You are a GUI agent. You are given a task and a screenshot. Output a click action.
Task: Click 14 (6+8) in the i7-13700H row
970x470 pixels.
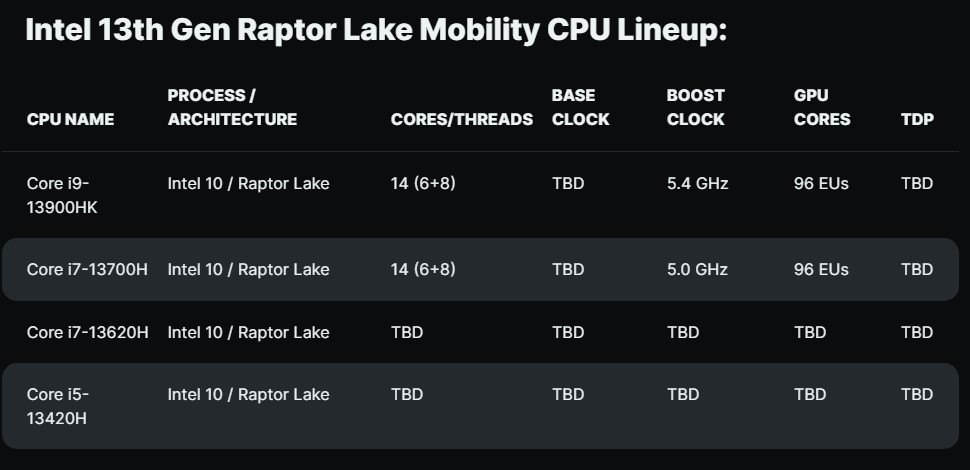click(x=423, y=269)
